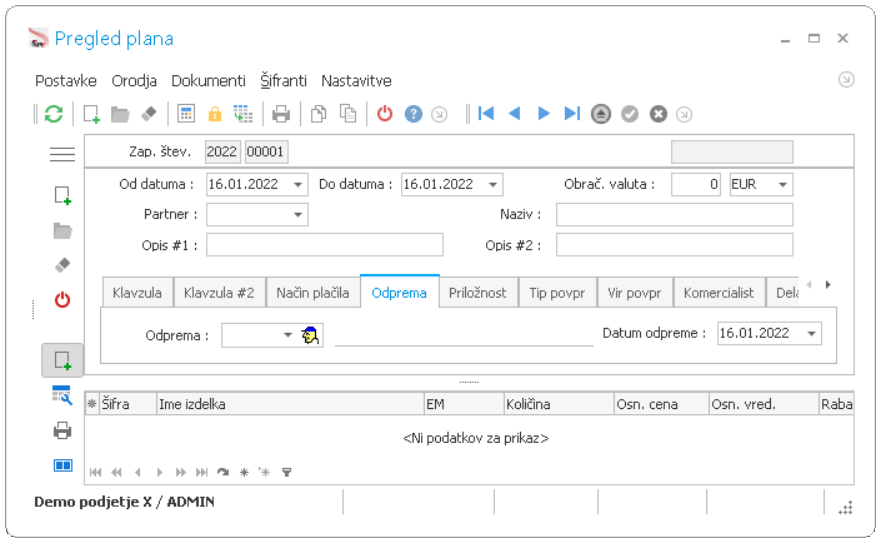Click the dark round X cancel icon
The height and width of the screenshot is (546, 879).
[x=658, y=114]
